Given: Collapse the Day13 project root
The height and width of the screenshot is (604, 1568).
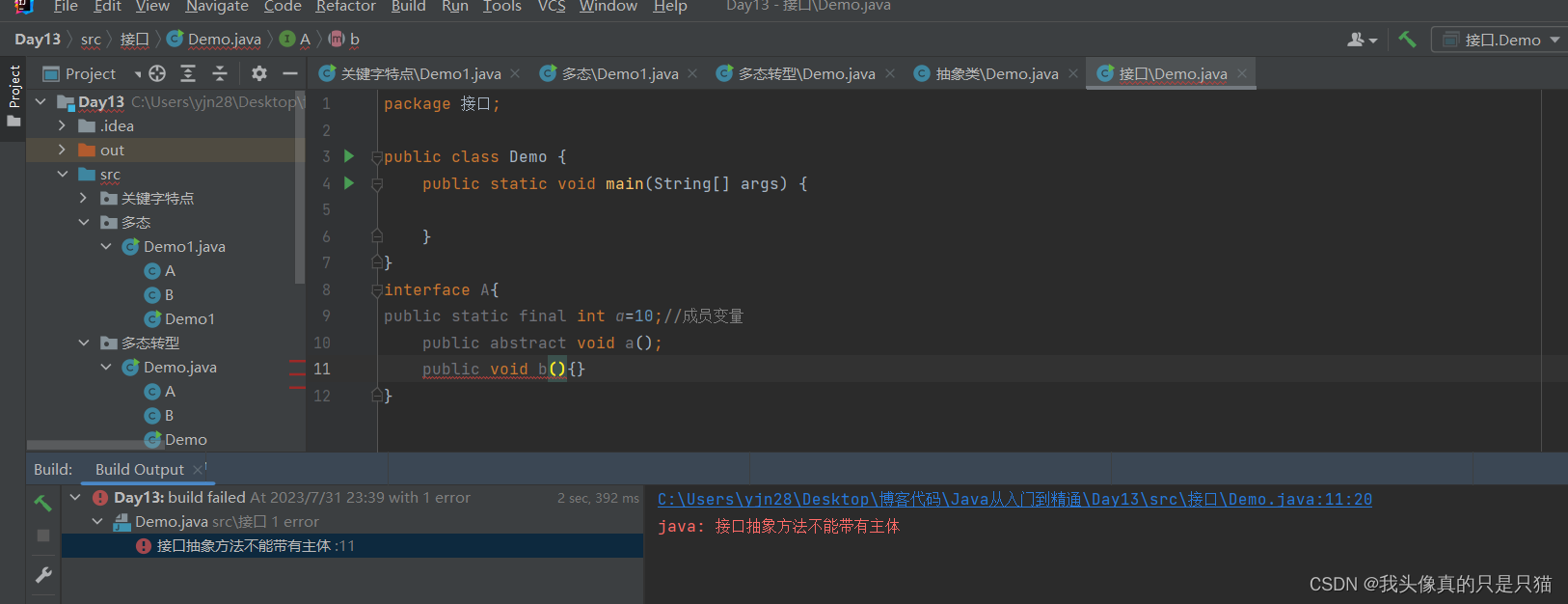Looking at the screenshot, I should (x=41, y=101).
